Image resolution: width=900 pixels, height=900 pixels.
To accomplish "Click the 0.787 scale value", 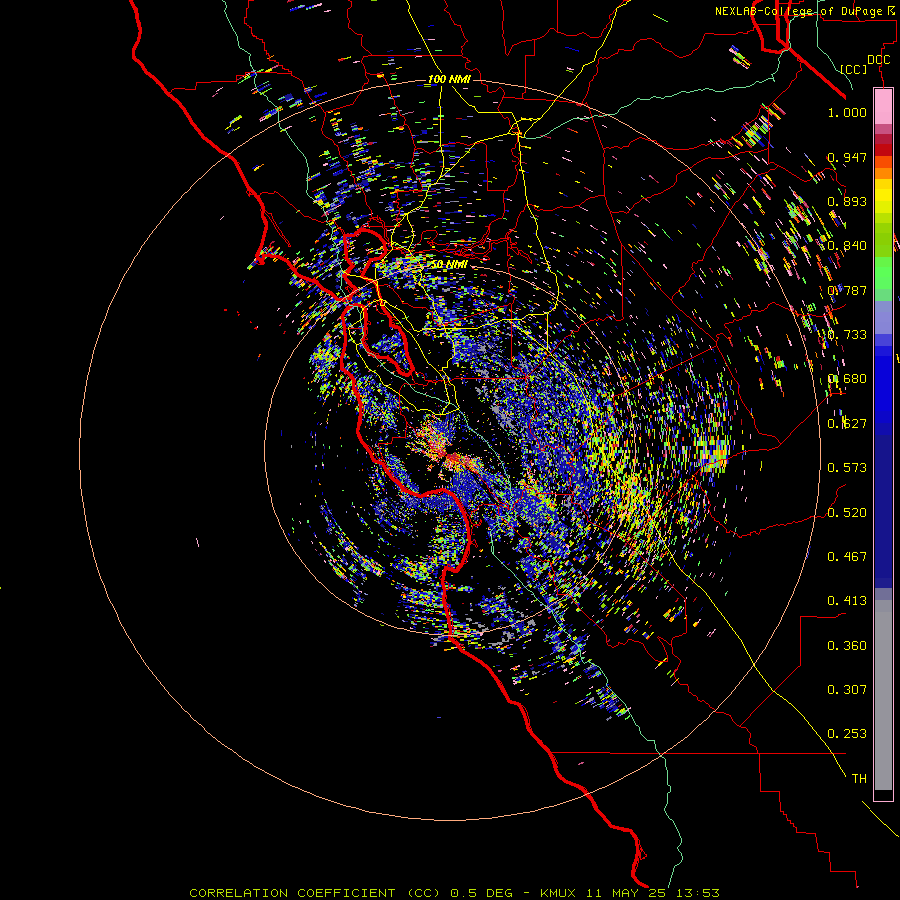I will (x=847, y=290).
